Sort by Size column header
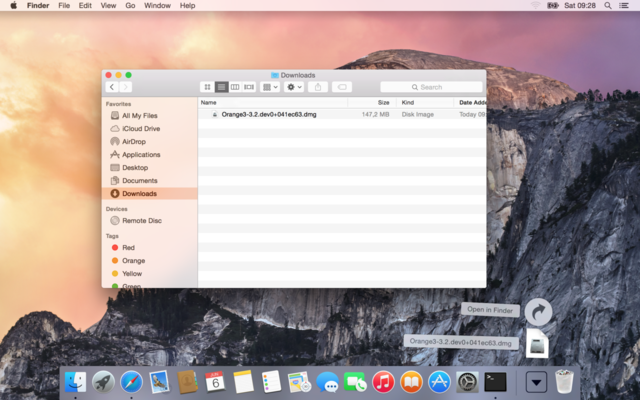 pos(372,102)
